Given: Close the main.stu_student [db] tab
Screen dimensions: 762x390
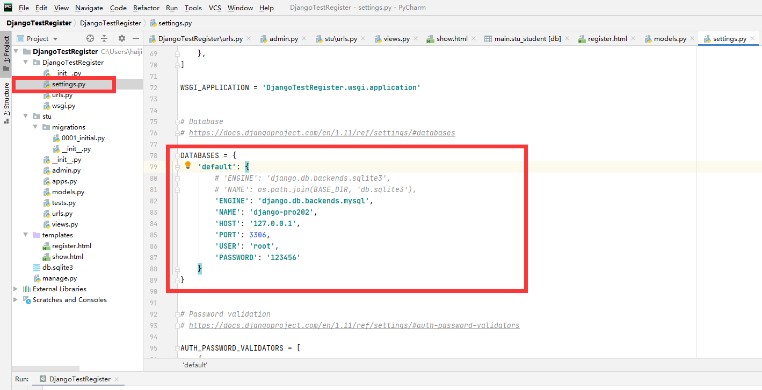Looking at the screenshot, I should tap(568, 39).
